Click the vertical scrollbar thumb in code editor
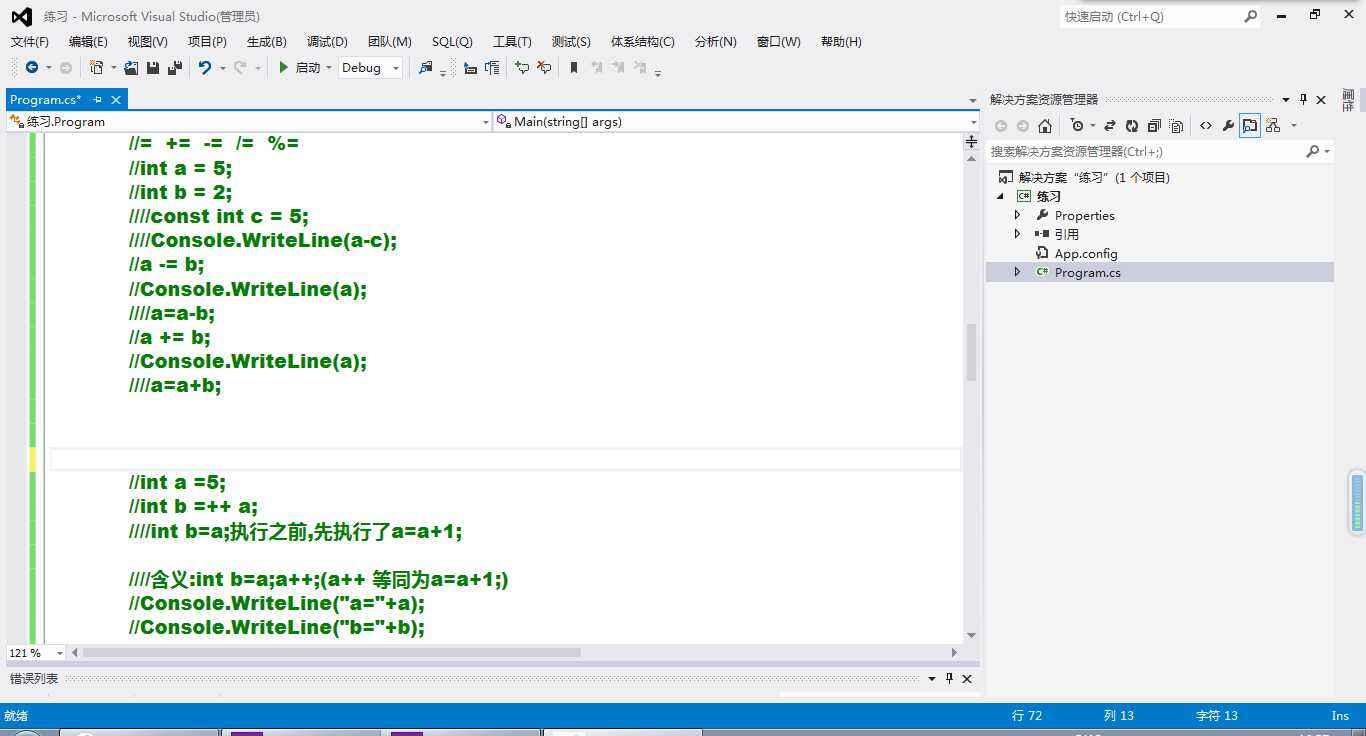1366x736 pixels. (x=971, y=352)
